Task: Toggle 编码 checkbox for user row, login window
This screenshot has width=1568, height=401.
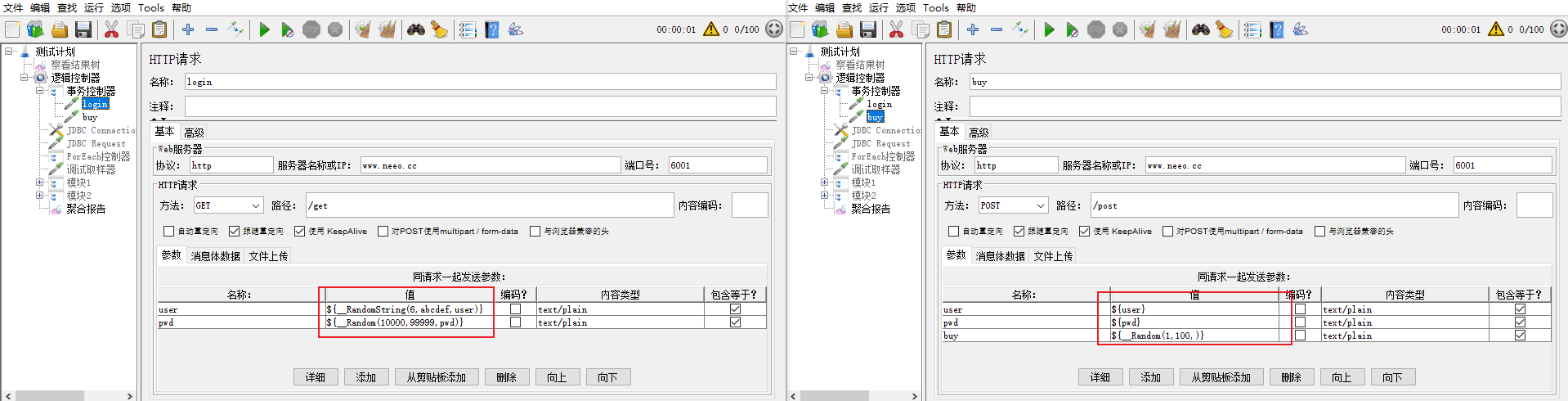Action: click(x=515, y=309)
